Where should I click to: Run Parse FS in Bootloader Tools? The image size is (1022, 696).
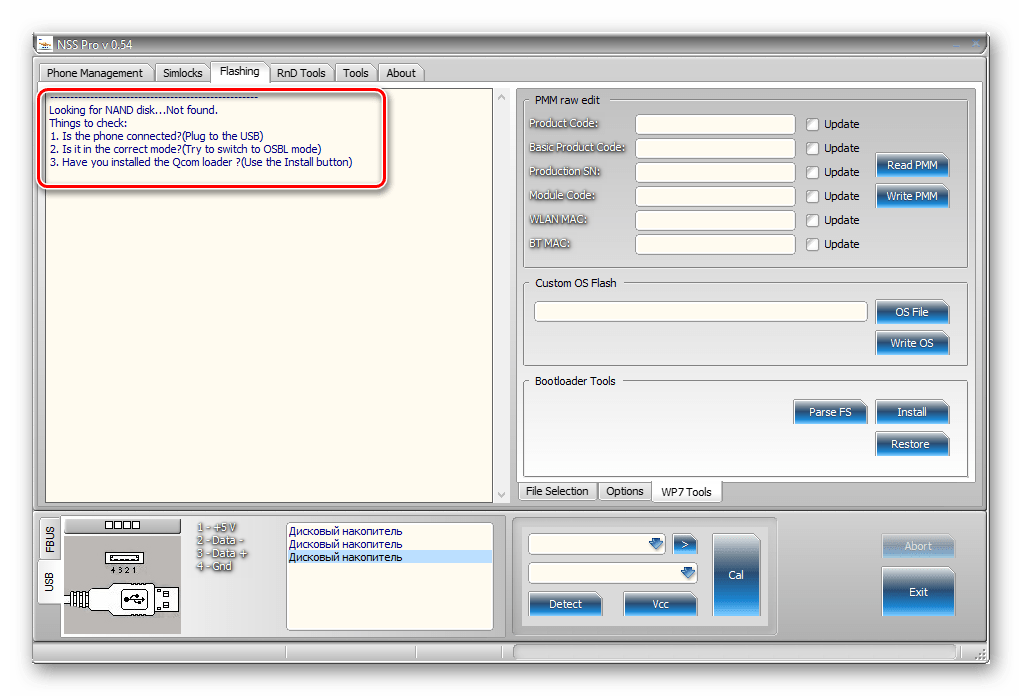(x=830, y=412)
